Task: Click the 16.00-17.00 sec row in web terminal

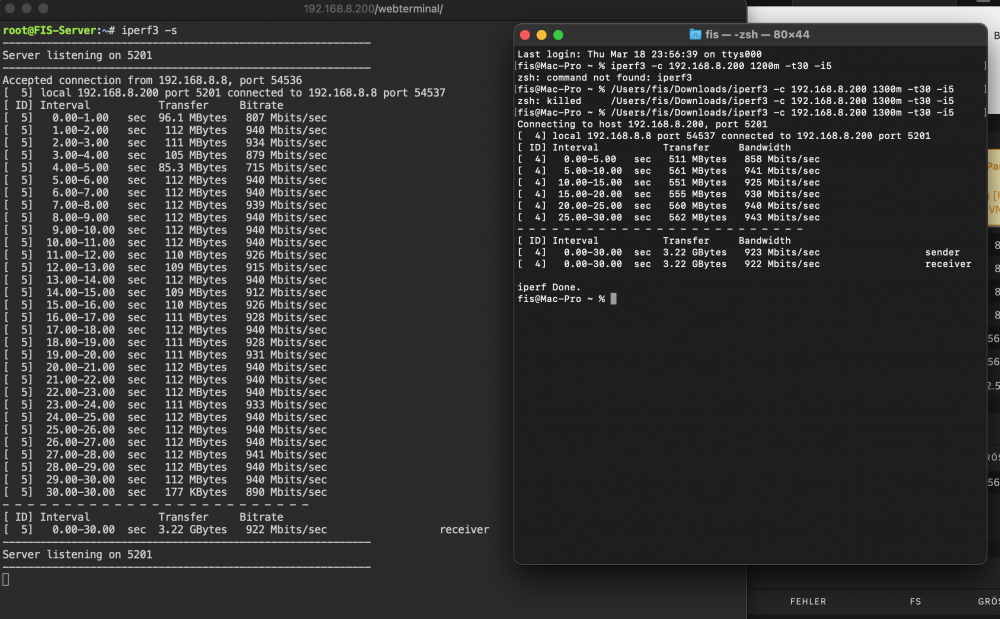Action: point(165,317)
